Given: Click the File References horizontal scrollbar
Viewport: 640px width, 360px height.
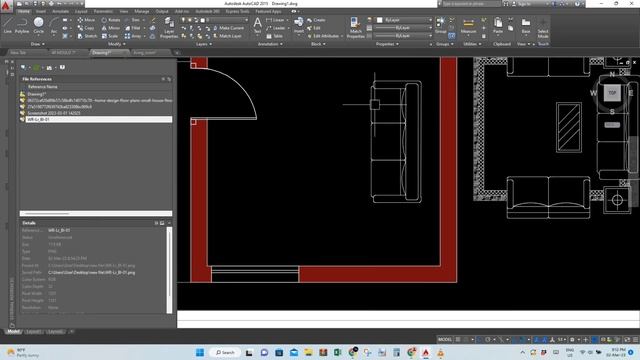Looking at the screenshot, I should [x=96, y=213].
